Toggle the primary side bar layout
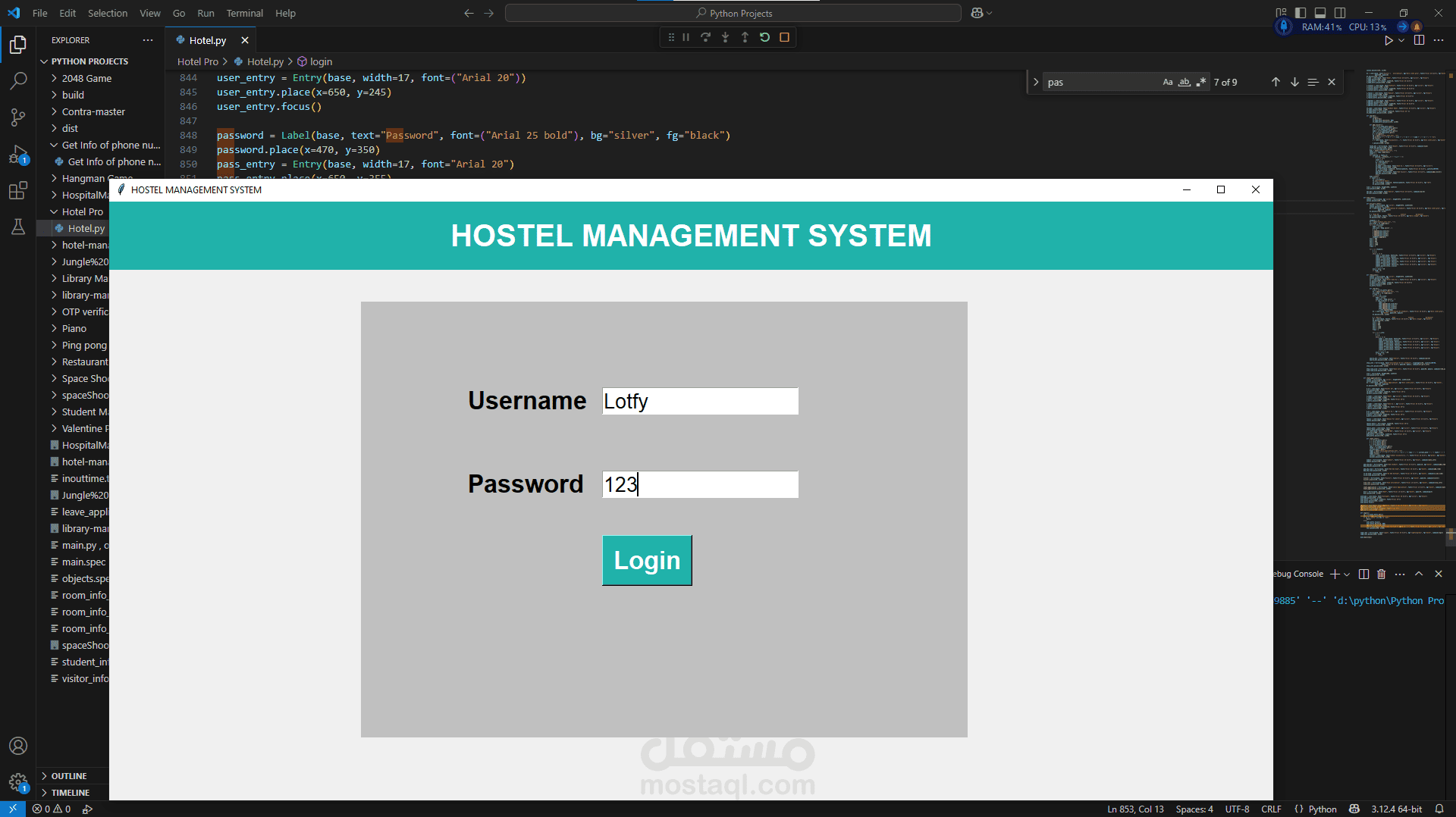 [1301, 13]
